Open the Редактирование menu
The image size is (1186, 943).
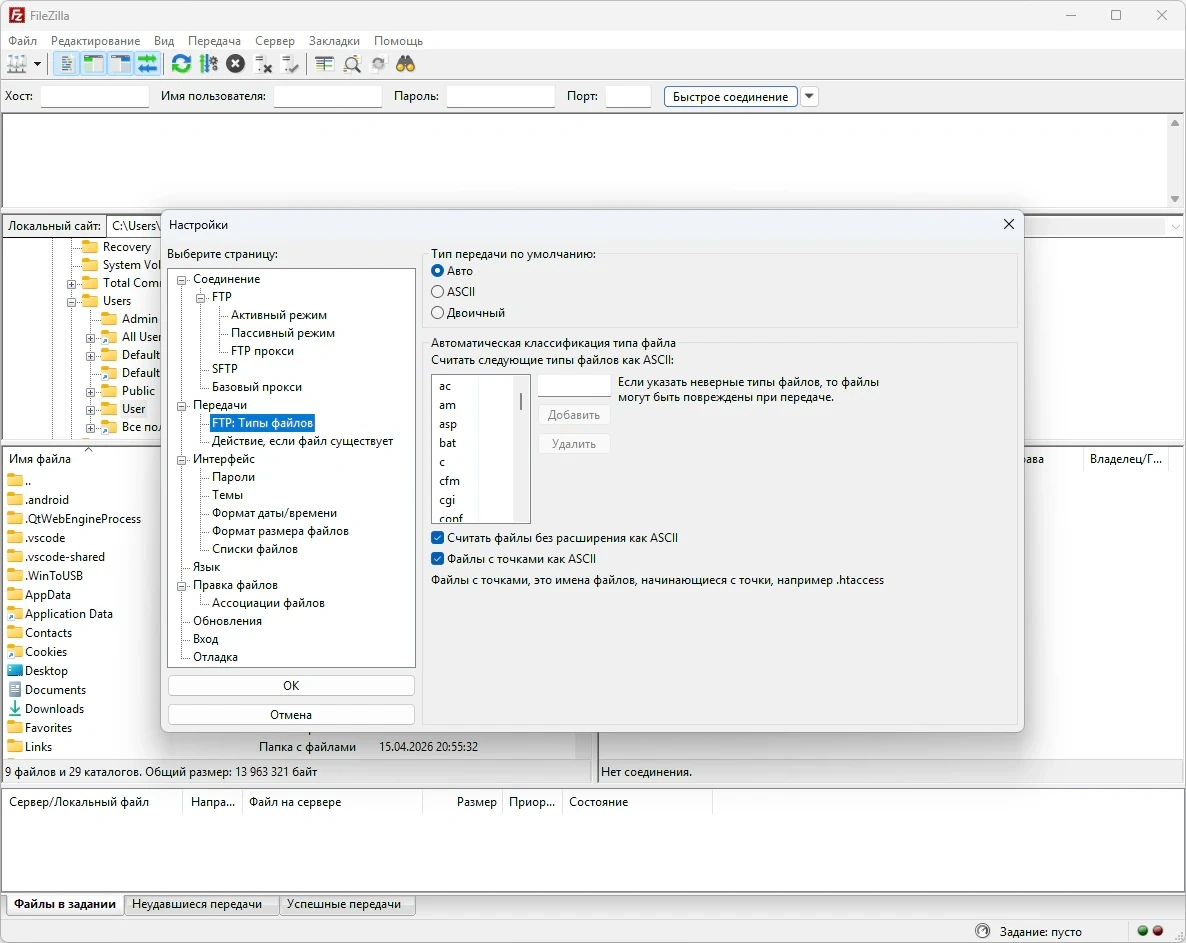coord(95,41)
